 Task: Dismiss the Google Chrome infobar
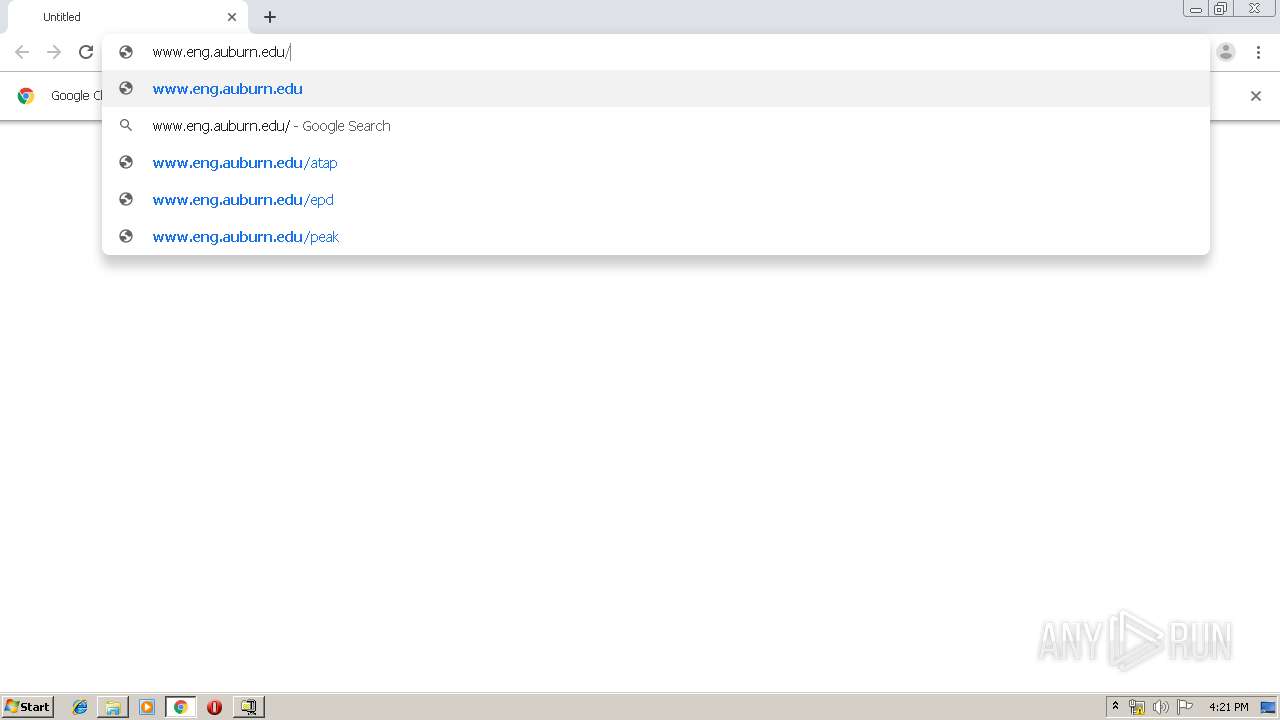point(1256,96)
